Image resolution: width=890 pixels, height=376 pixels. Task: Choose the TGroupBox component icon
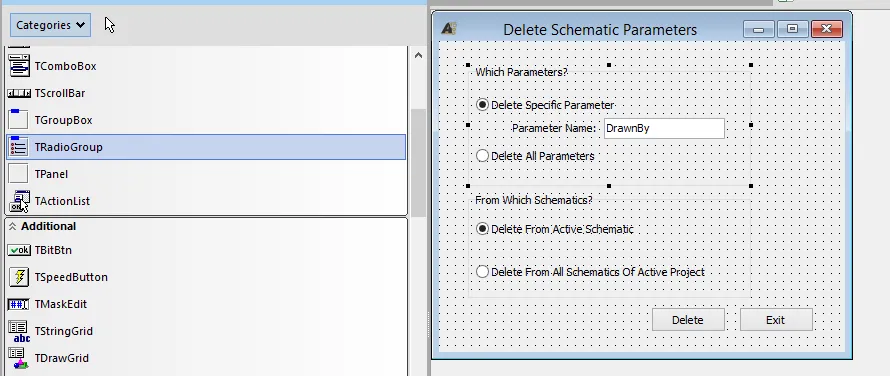click(18, 120)
